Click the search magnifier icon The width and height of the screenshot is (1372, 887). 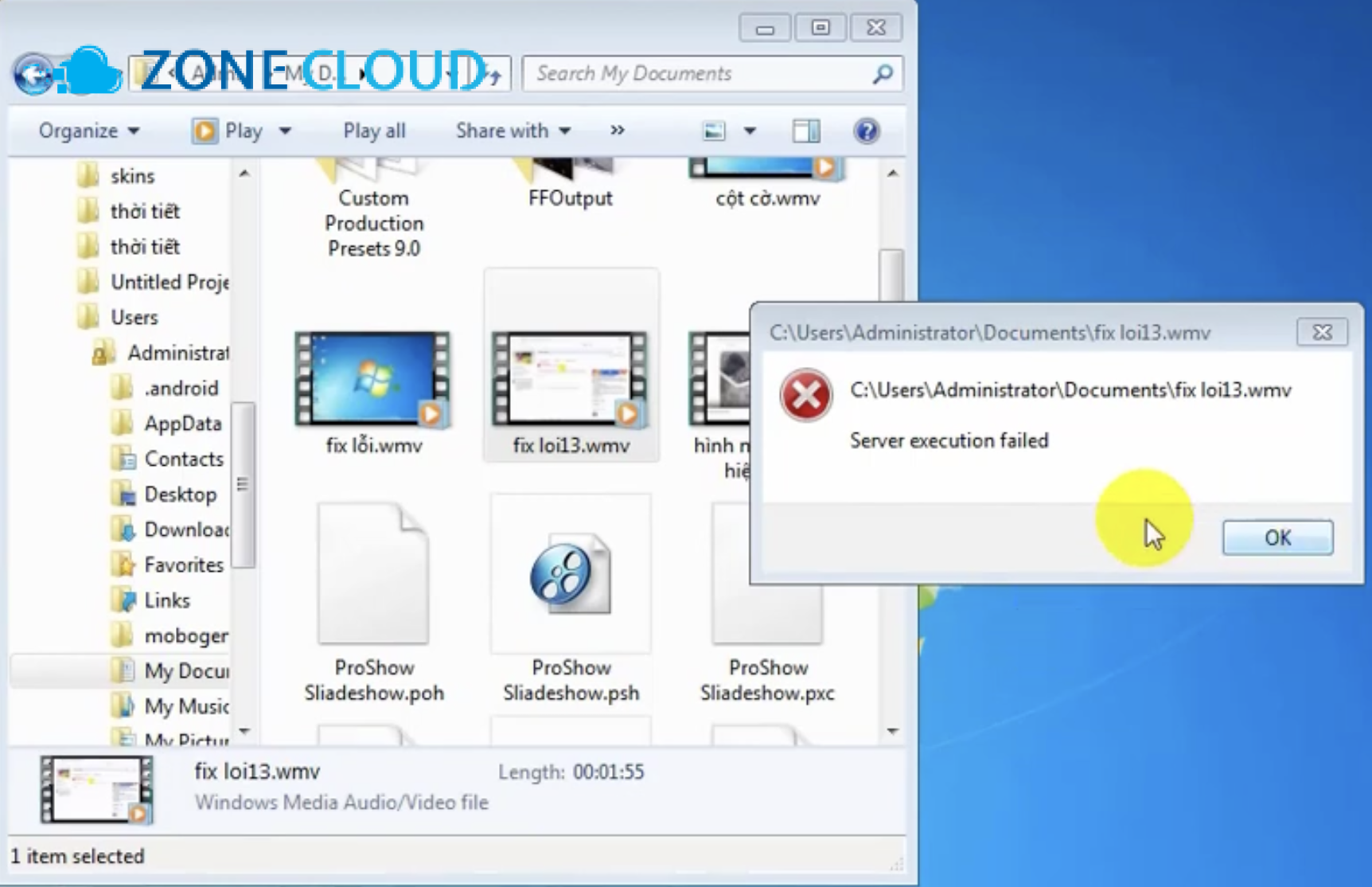click(x=882, y=73)
